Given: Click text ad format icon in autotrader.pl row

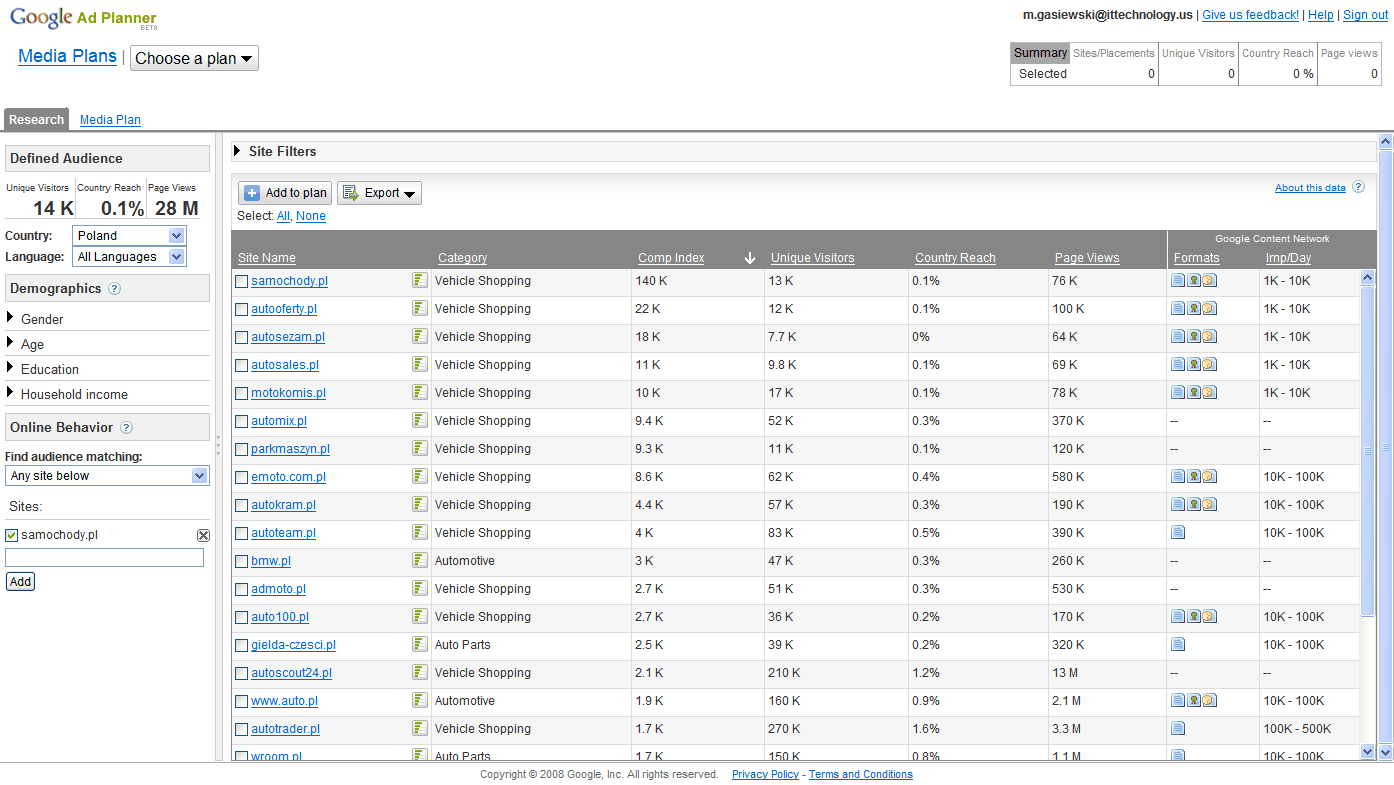Looking at the screenshot, I should (1178, 729).
